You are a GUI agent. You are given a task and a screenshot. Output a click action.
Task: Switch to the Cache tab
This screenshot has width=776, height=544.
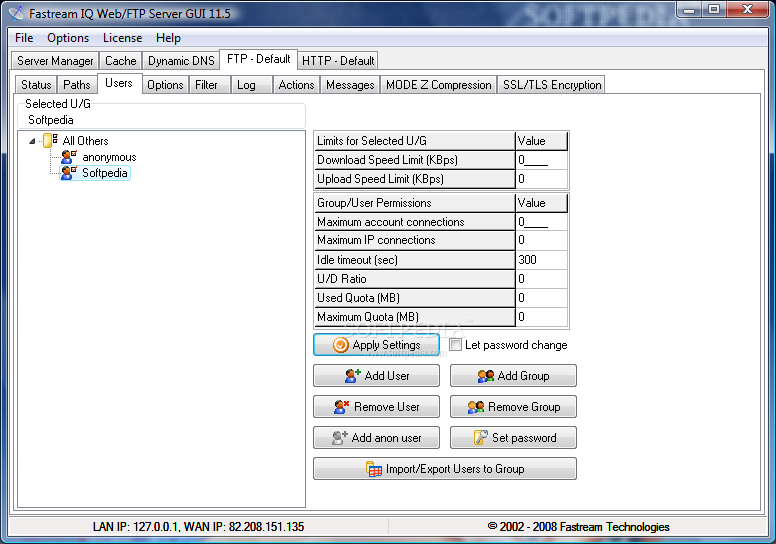tap(120, 61)
